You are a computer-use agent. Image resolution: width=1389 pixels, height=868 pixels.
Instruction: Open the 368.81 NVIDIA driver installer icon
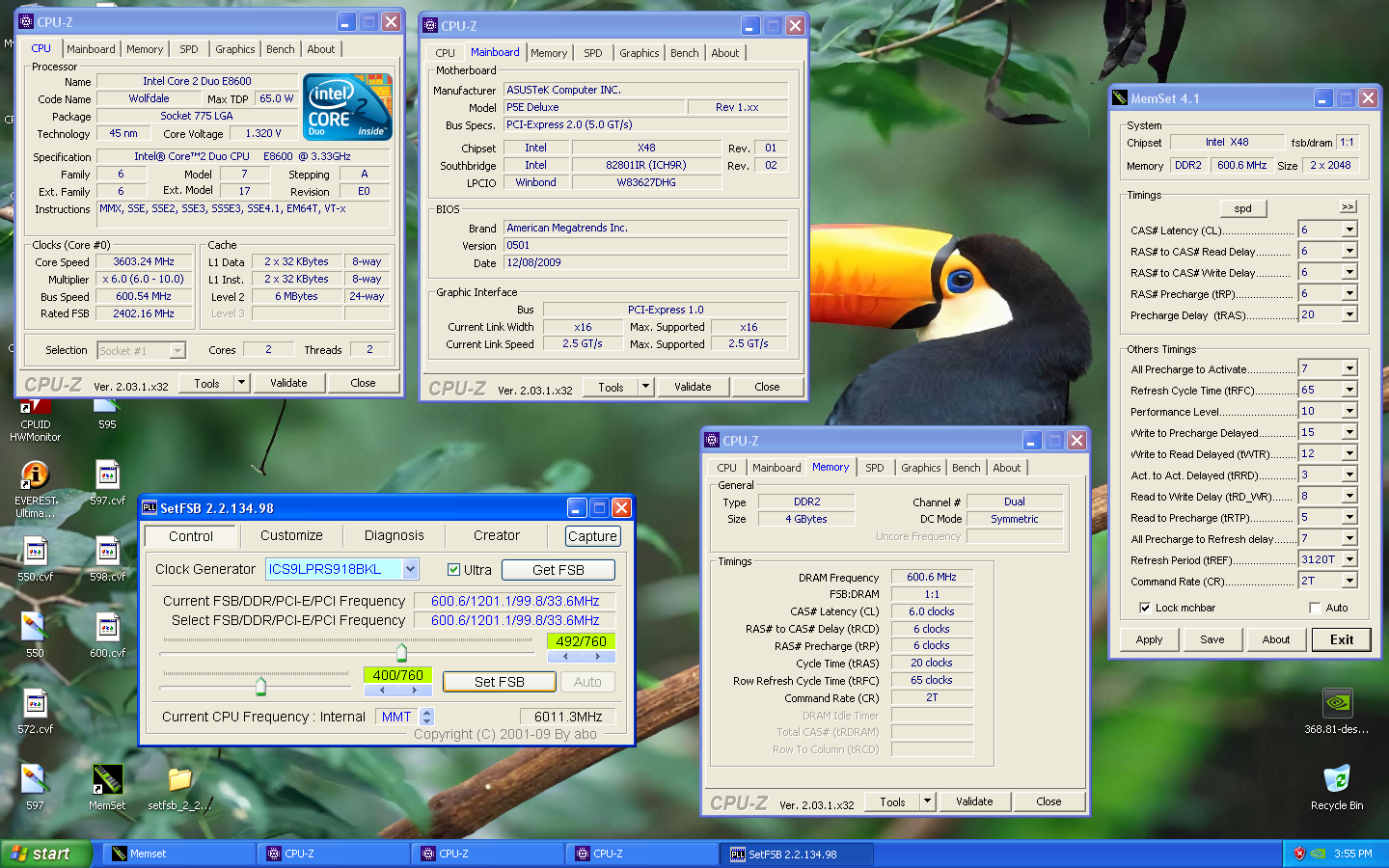point(1337,711)
